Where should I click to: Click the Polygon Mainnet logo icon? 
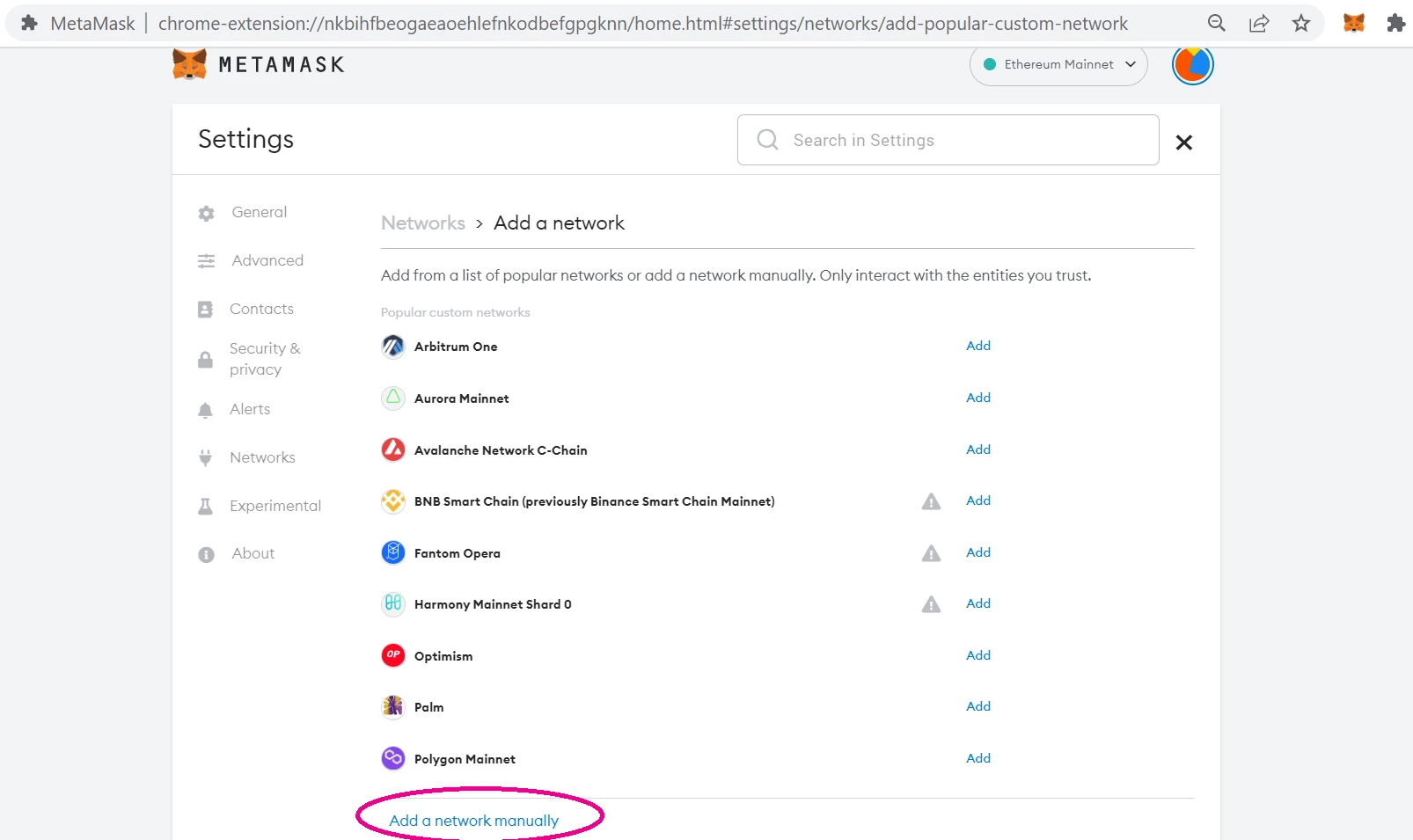(x=393, y=758)
